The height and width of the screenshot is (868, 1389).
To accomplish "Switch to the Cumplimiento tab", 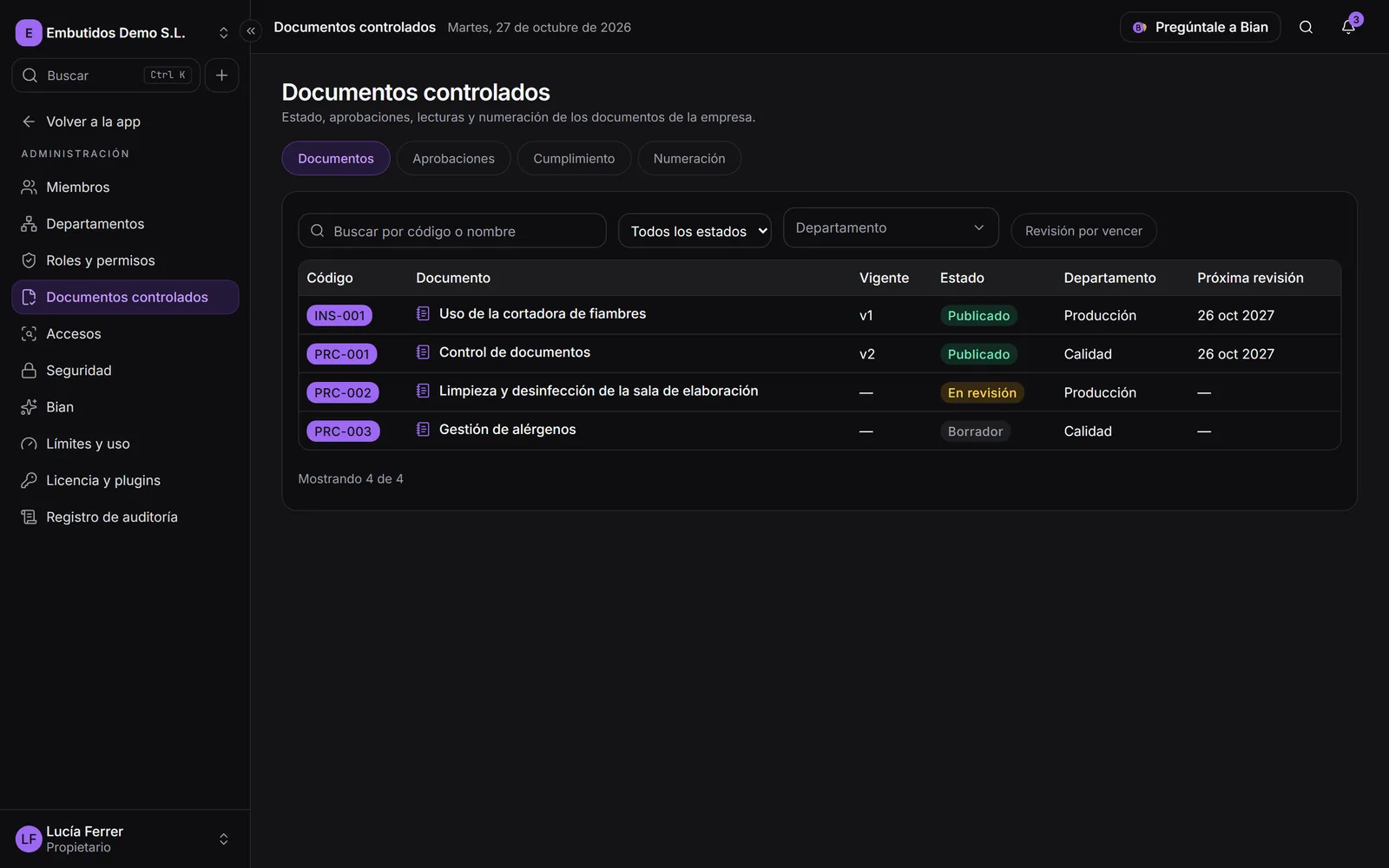I will 574,158.
